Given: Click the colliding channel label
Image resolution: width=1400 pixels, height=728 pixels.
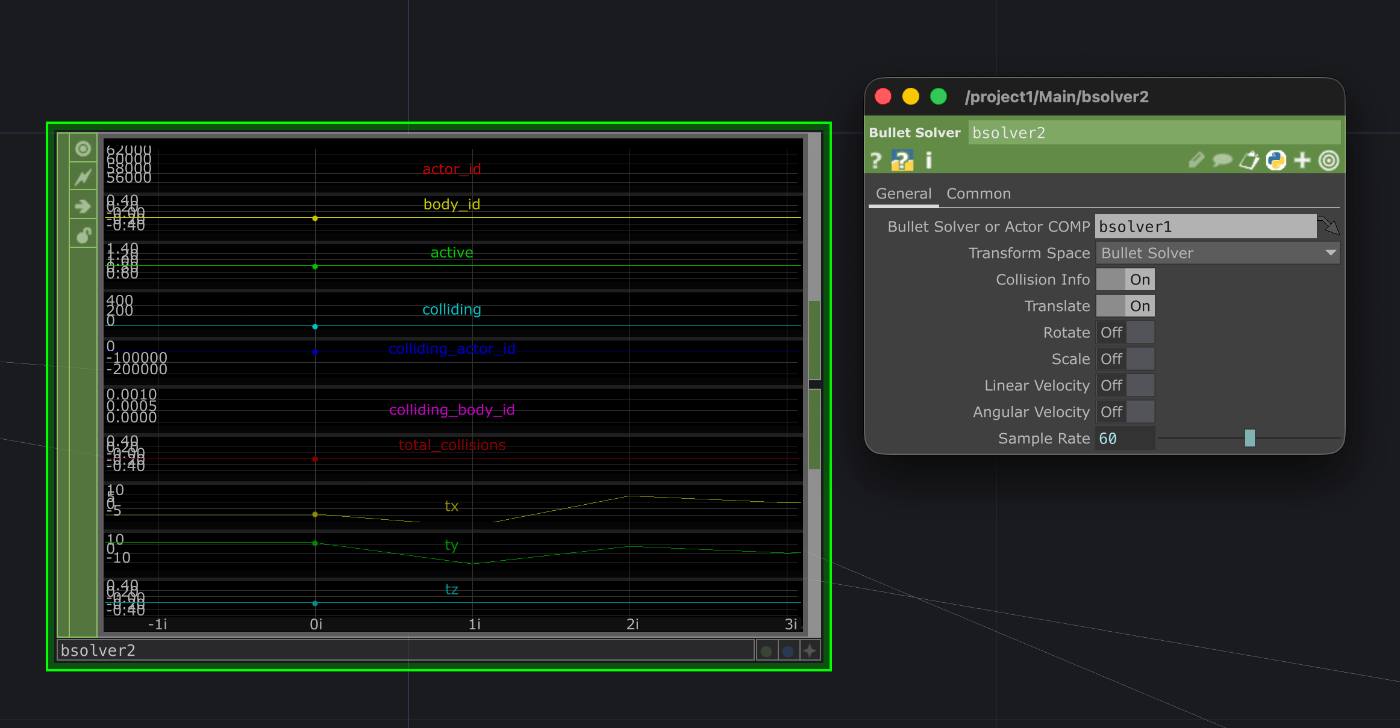Looking at the screenshot, I should click(x=452, y=310).
